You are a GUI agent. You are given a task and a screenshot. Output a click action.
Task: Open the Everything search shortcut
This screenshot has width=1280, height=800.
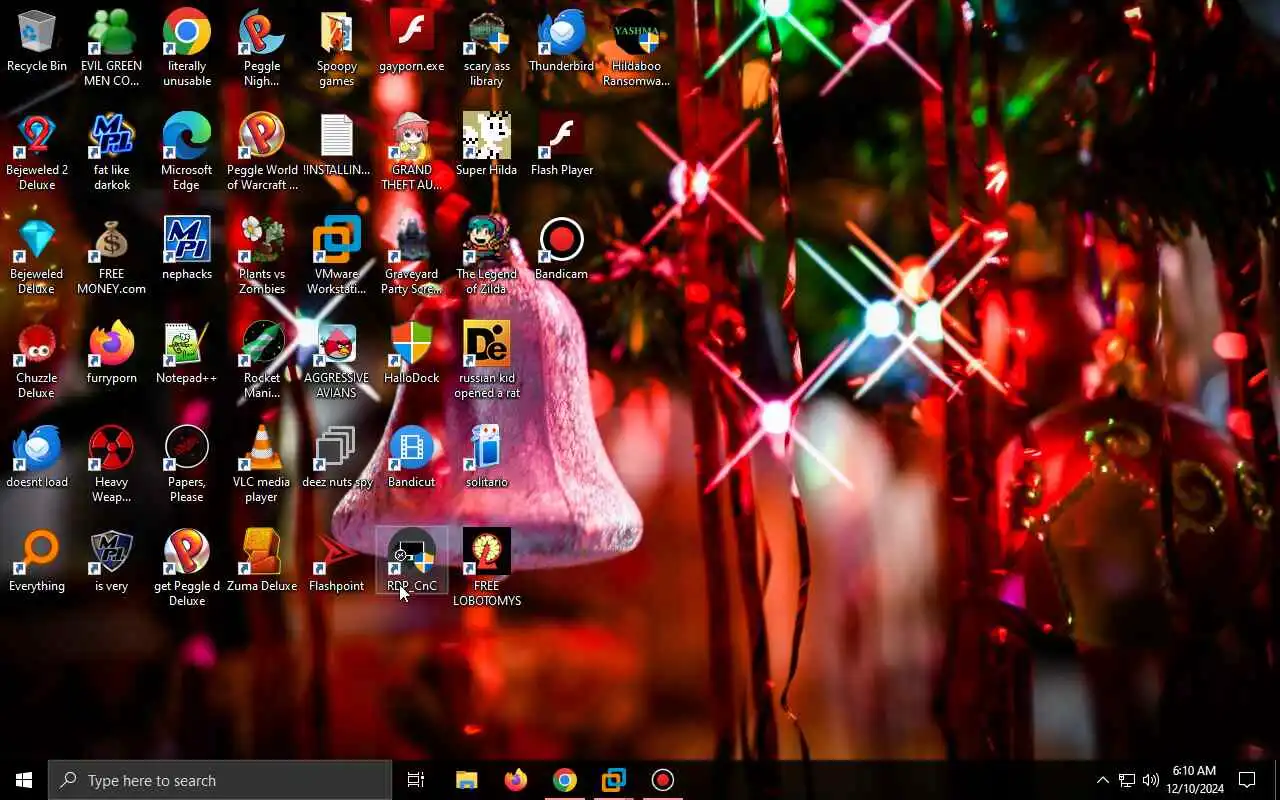(x=37, y=562)
